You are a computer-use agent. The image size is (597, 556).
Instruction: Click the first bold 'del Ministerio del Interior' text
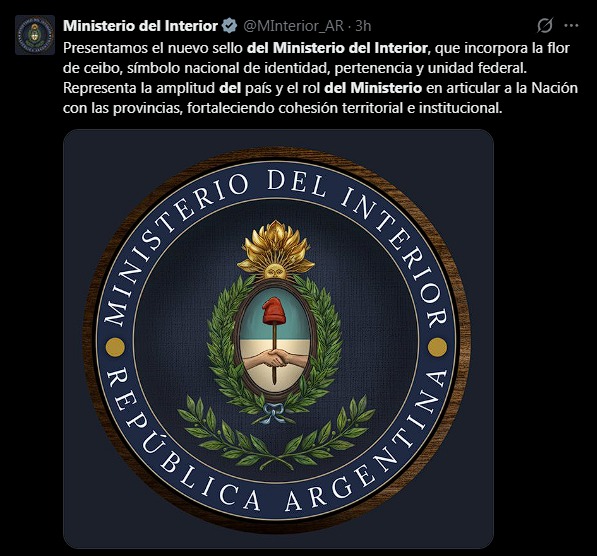coord(337,48)
